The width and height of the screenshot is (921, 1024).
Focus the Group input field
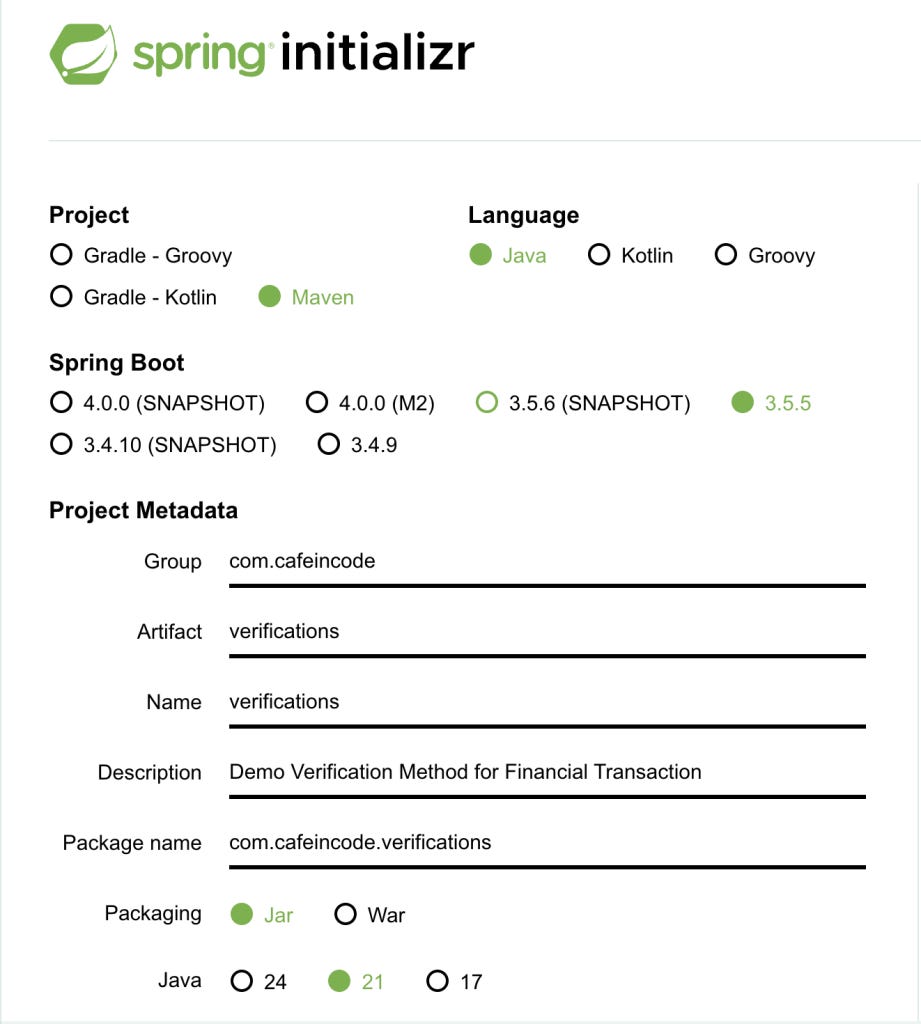click(x=547, y=568)
